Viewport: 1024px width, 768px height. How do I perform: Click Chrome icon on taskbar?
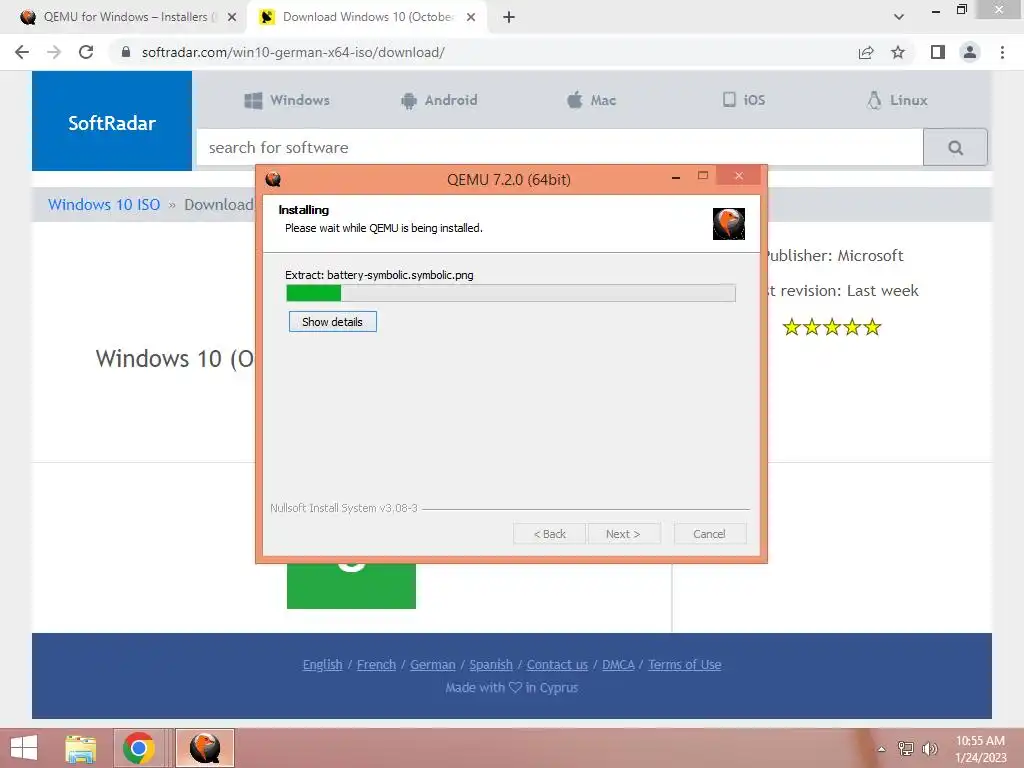click(x=138, y=748)
